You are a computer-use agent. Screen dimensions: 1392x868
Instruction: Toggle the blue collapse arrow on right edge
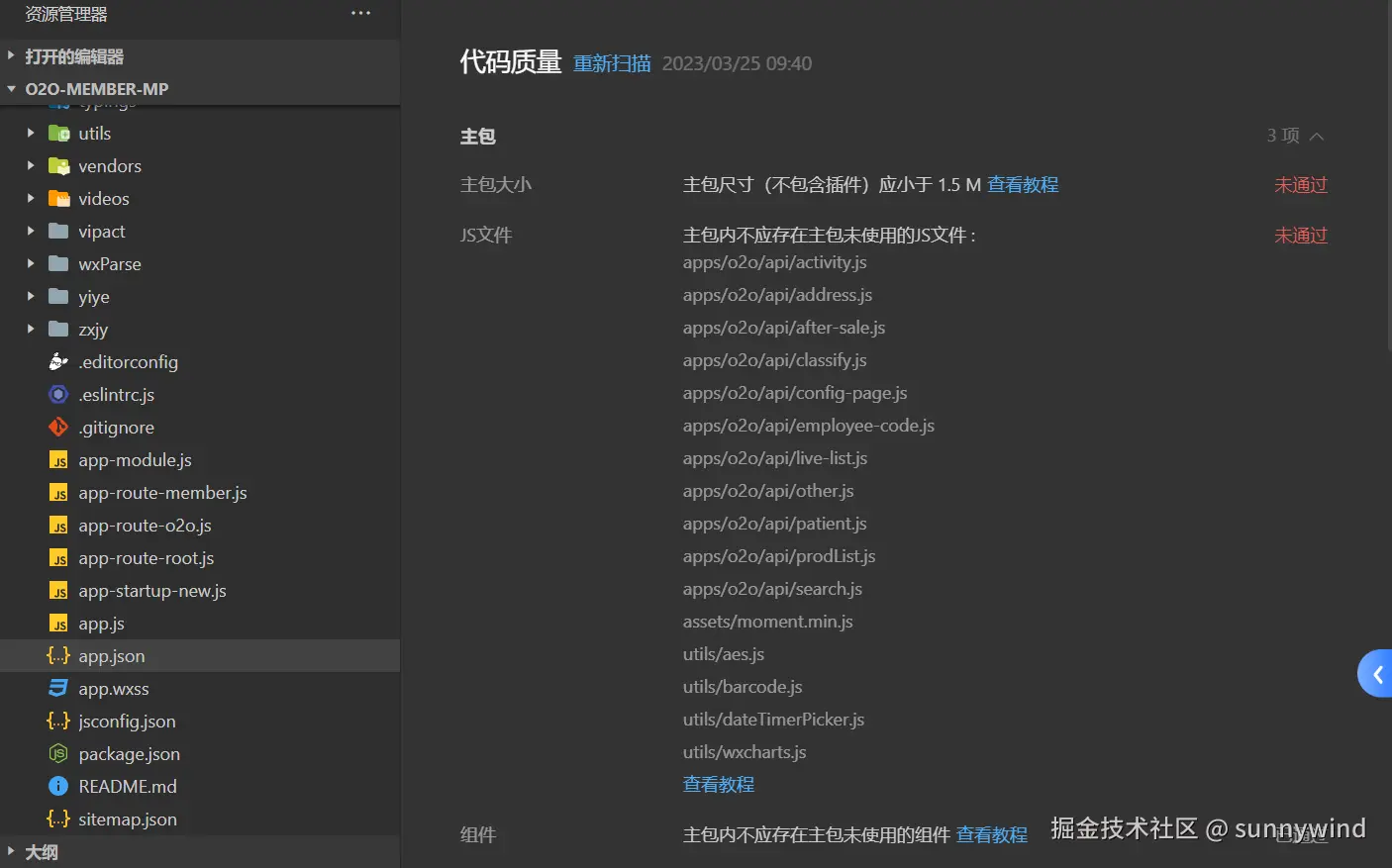[x=1377, y=673]
